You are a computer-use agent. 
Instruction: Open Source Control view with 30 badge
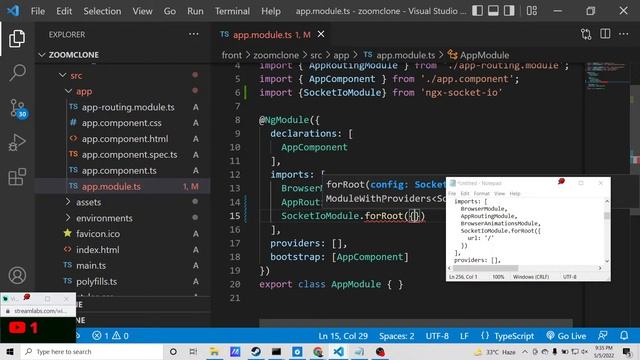pyautogui.click(x=18, y=109)
